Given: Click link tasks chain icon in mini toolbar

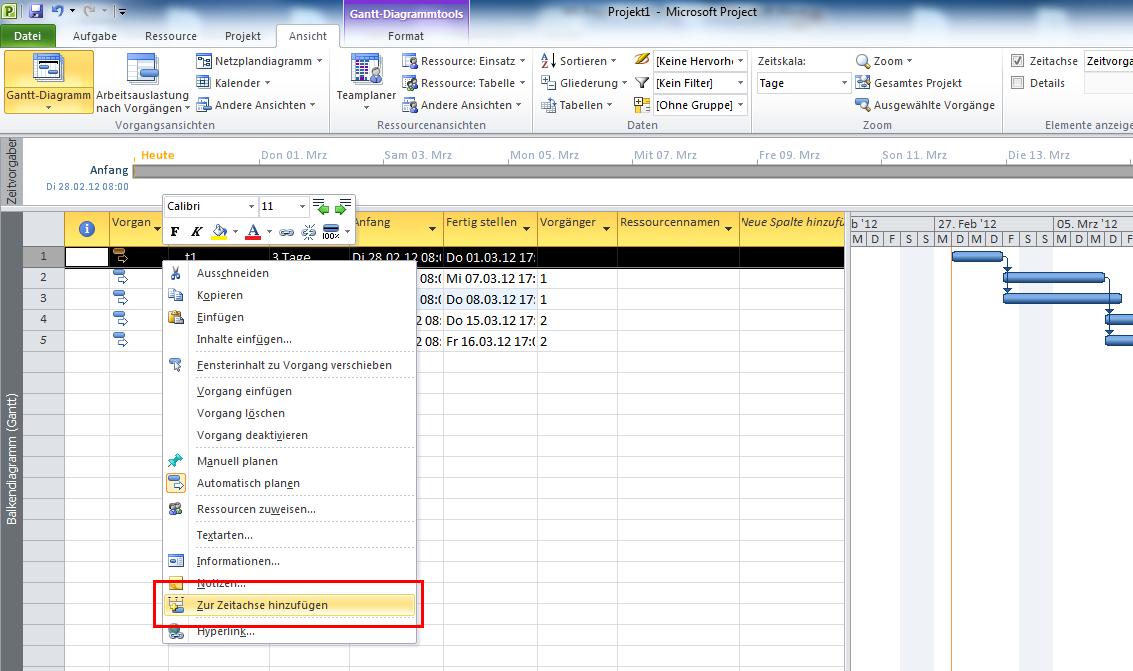Looking at the screenshot, I should (287, 232).
